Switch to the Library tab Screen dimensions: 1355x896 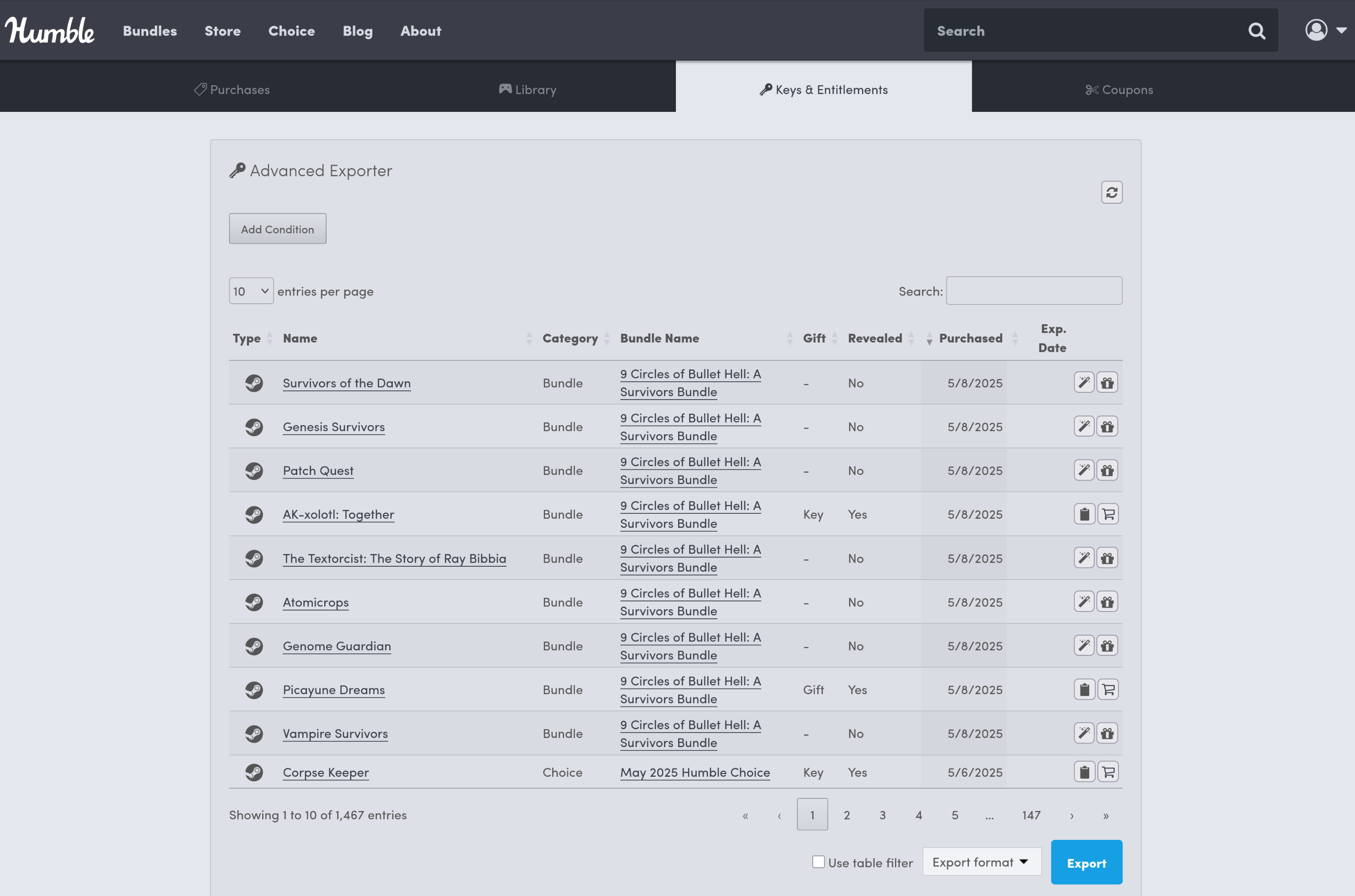point(527,90)
